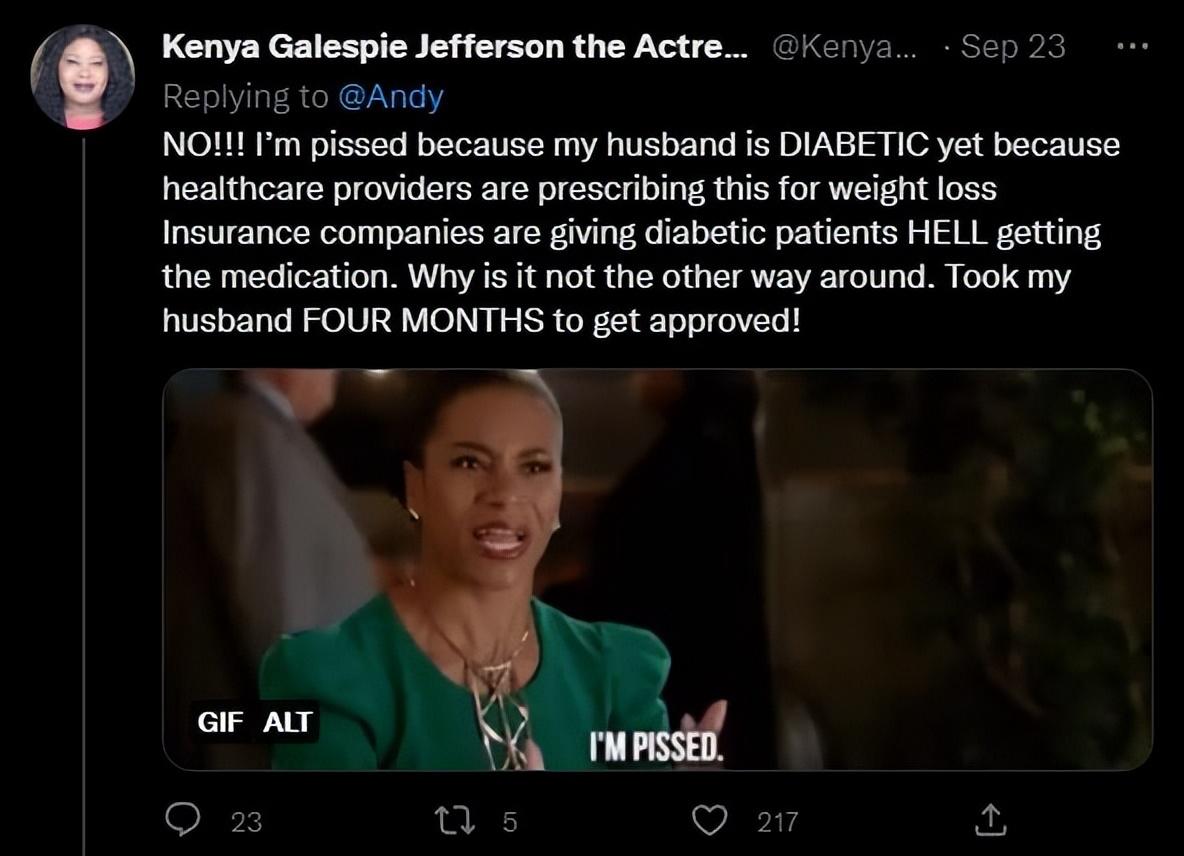This screenshot has width=1184, height=856.
Task: View the 5 retweets count
Action: click(x=510, y=821)
